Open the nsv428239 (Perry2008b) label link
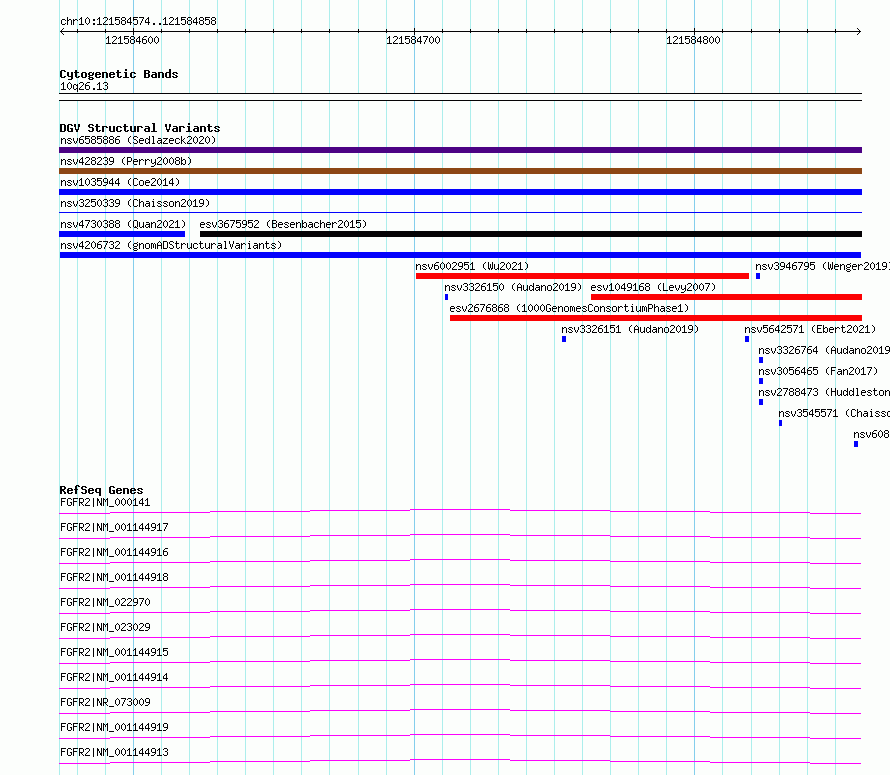 pyautogui.click(x=126, y=161)
